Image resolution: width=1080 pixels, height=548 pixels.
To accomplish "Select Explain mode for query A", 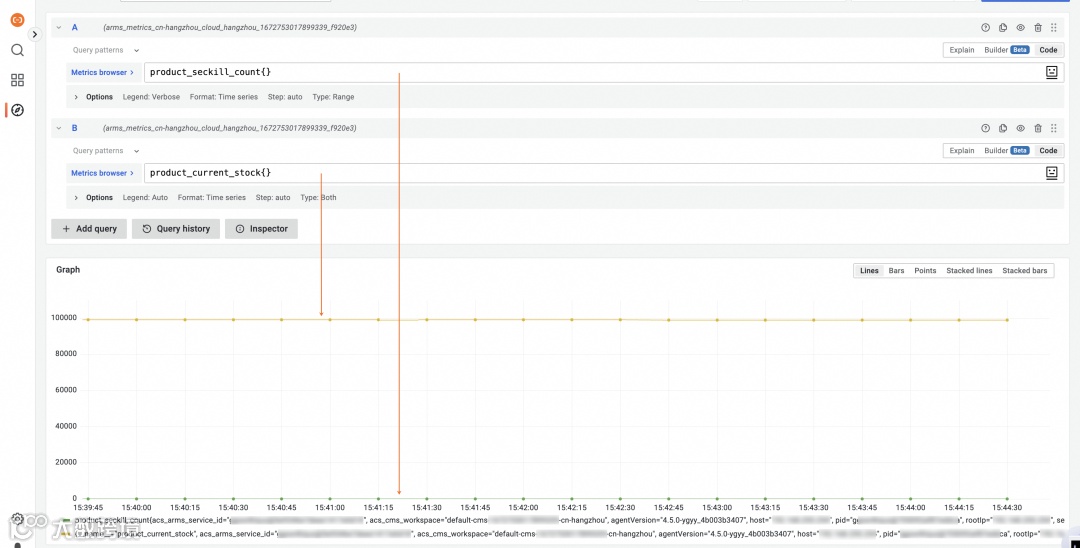I will click(x=962, y=50).
